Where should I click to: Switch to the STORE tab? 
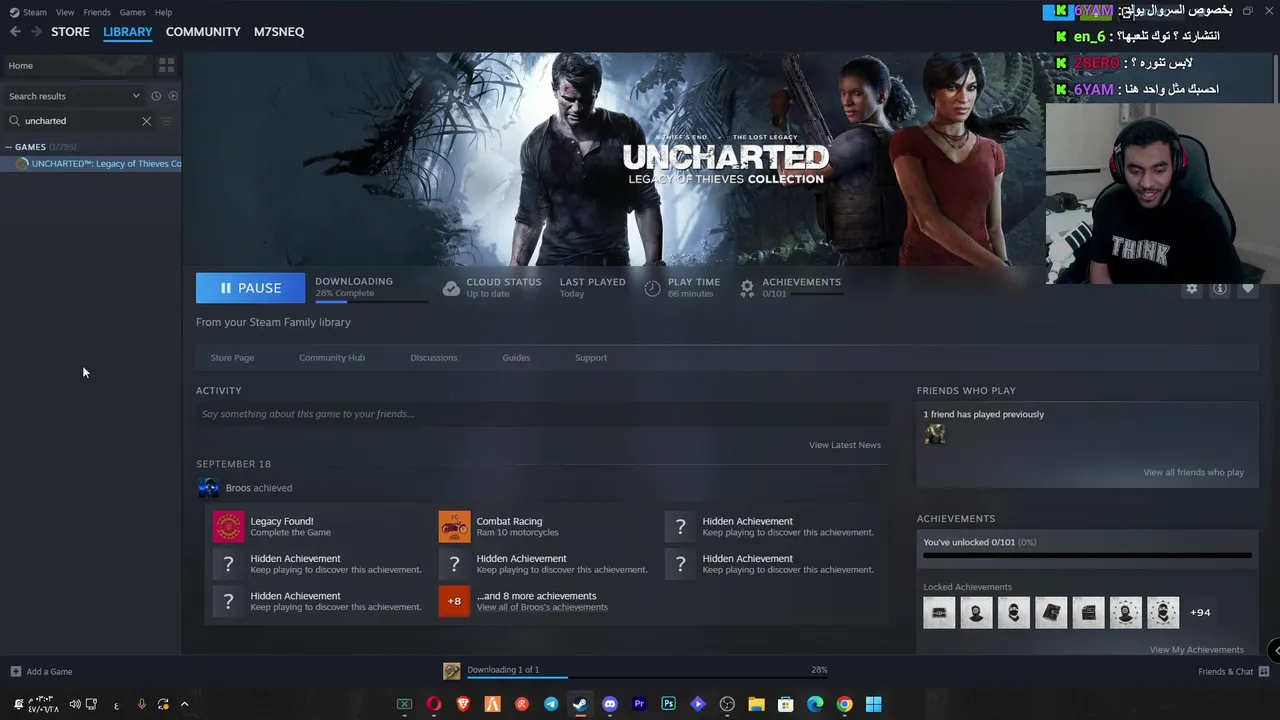[70, 32]
